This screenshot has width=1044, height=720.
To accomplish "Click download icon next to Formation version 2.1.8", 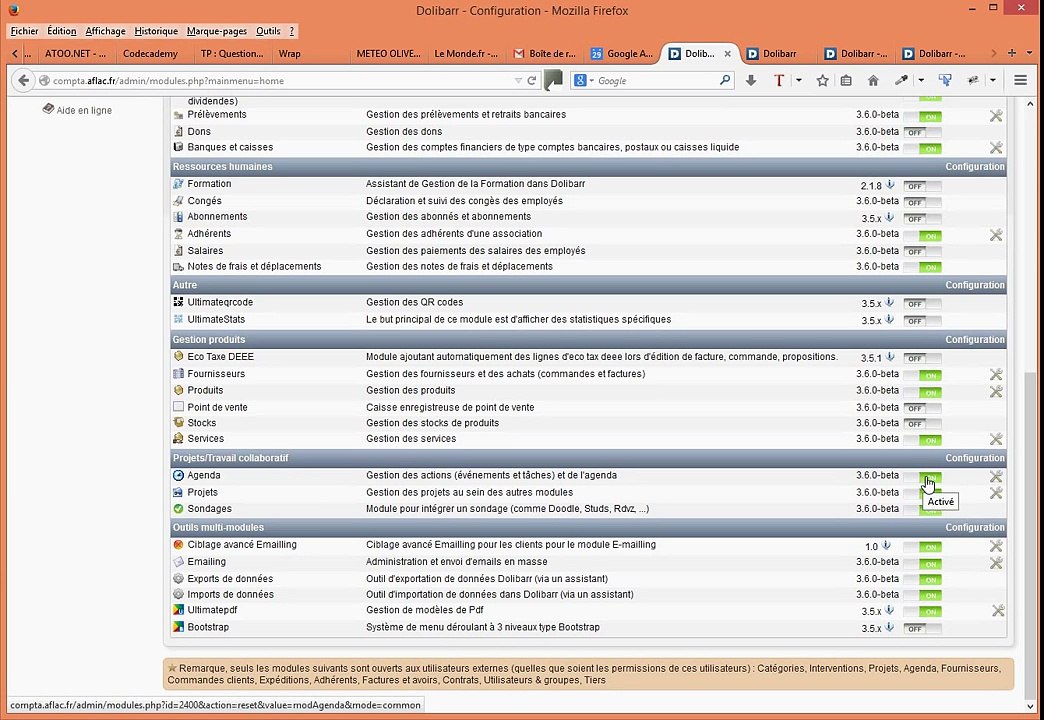I will 890,185.
